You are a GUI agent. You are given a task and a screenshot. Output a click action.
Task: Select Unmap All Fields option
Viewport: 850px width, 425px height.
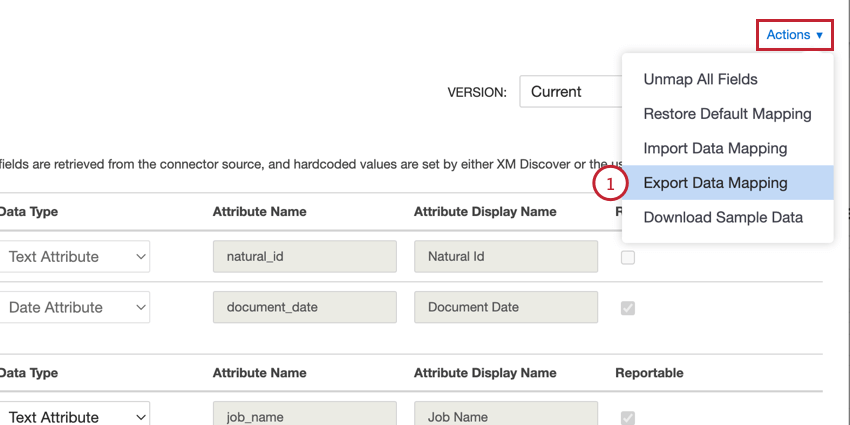[700, 79]
